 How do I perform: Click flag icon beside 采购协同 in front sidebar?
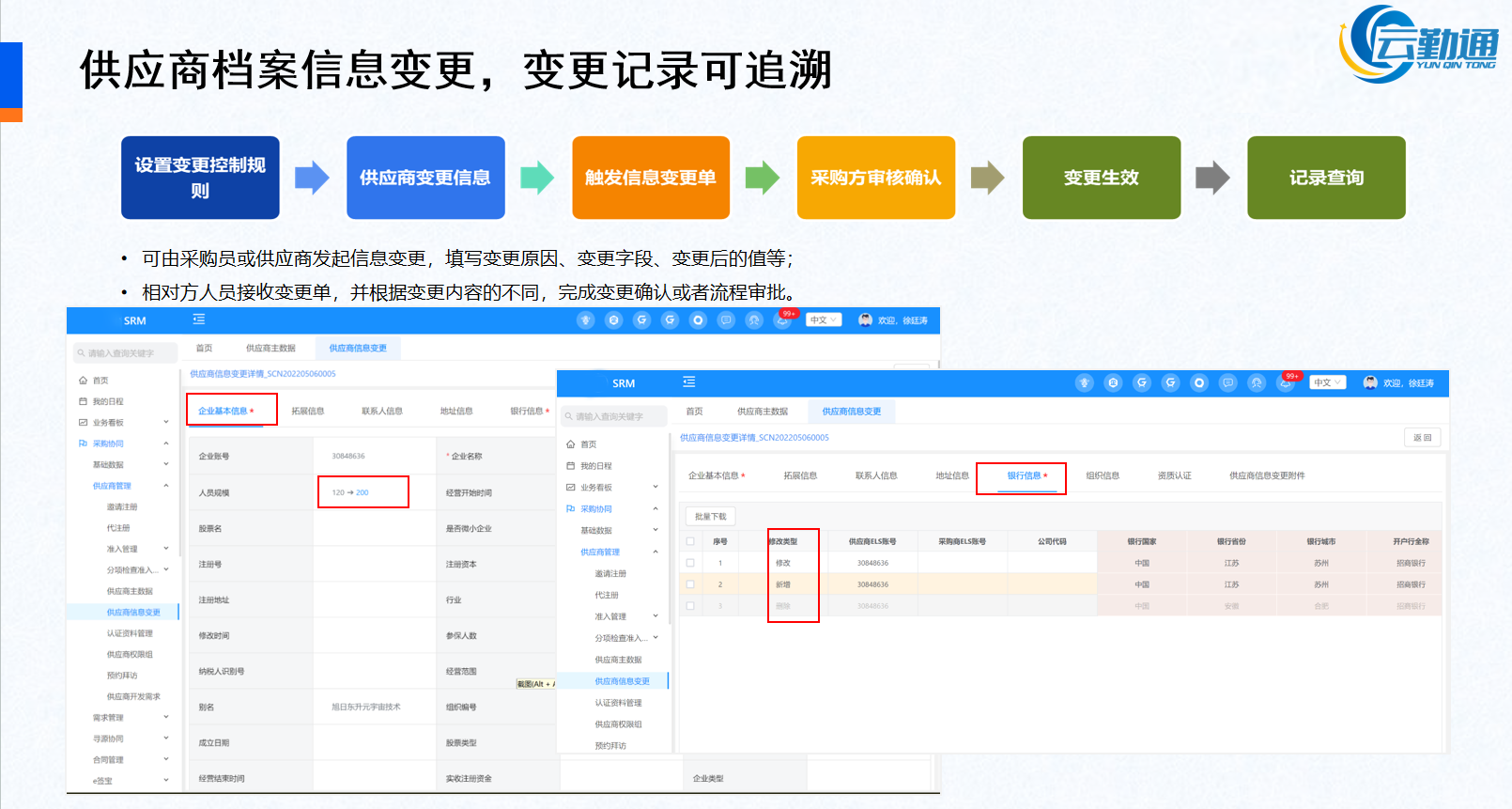click(x=570, y=509)
